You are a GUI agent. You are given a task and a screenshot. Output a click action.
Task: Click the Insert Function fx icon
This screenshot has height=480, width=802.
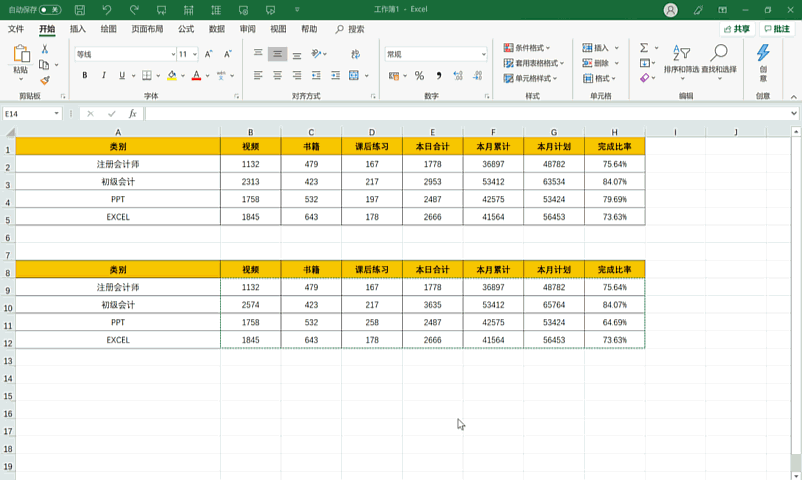132,114
